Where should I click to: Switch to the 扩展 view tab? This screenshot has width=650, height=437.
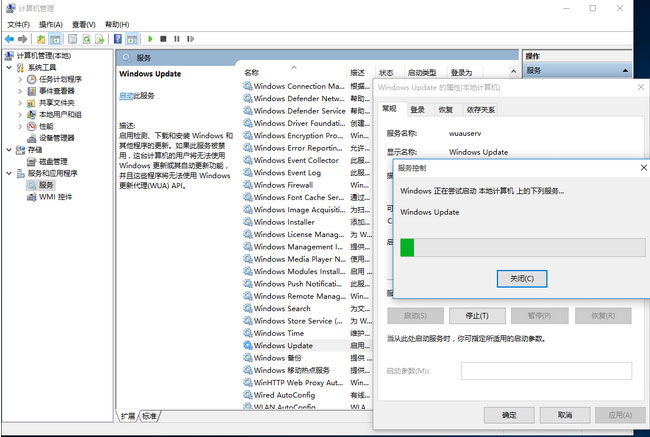(128, 416)
